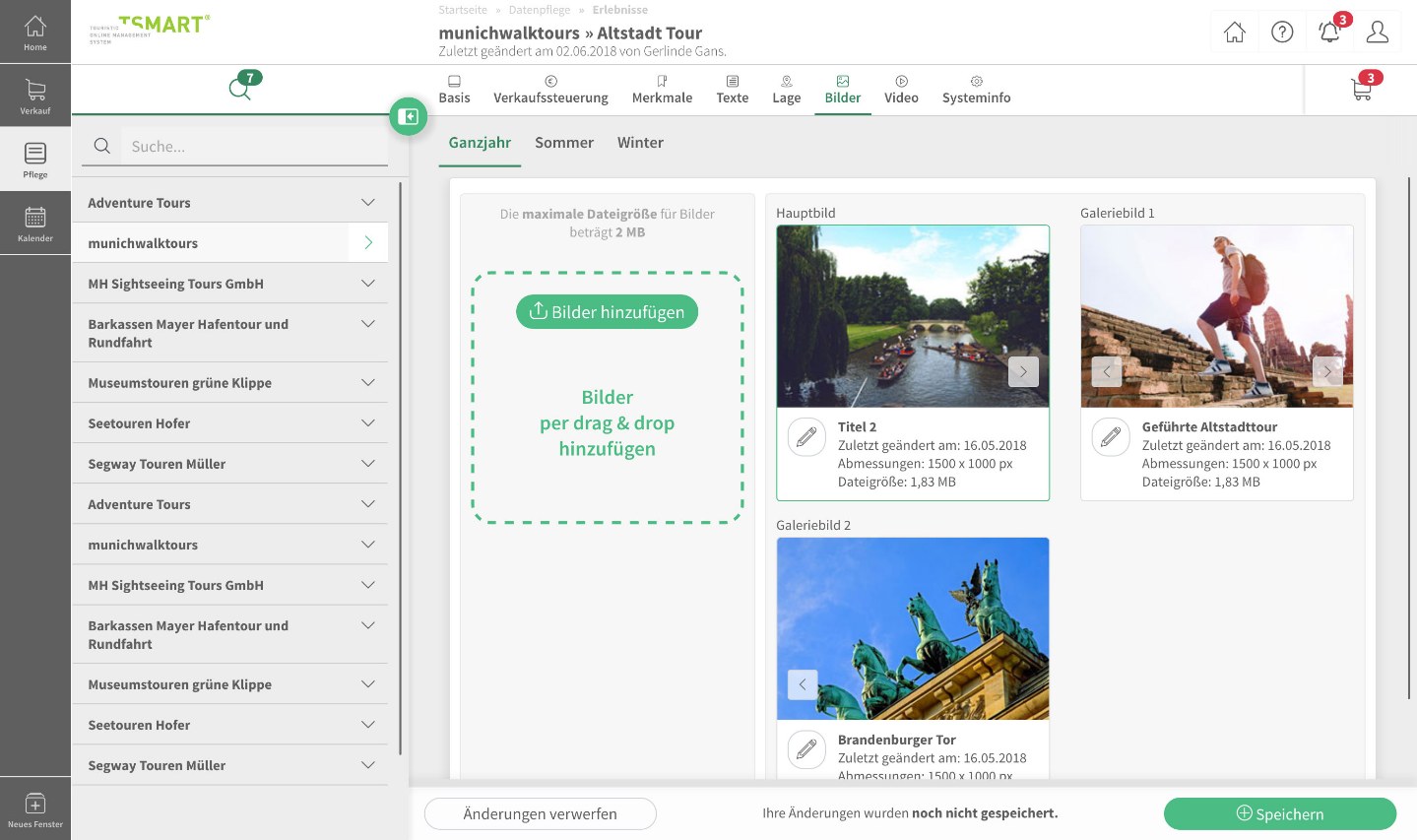Open the shopping cart with badge 3
Viewport: 1417px width, 840px height.
1363,90
